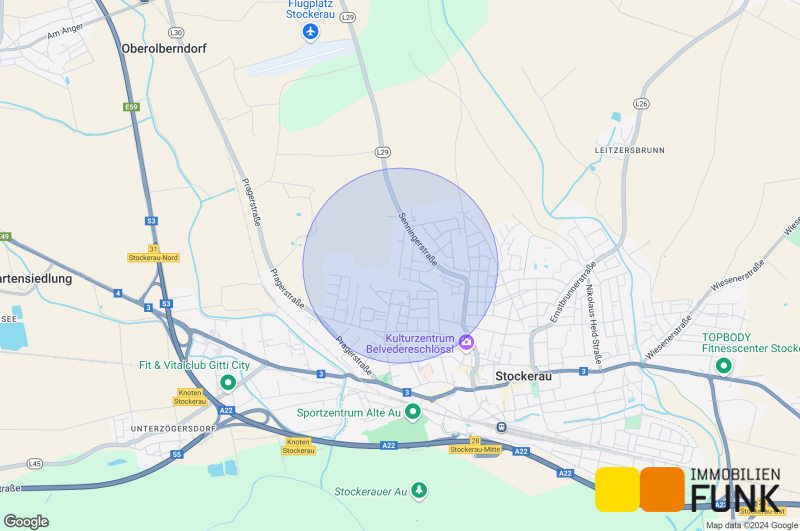Click the Leitzersbrunn locality label
Screen dimensions: 800x531
(630, 150)
